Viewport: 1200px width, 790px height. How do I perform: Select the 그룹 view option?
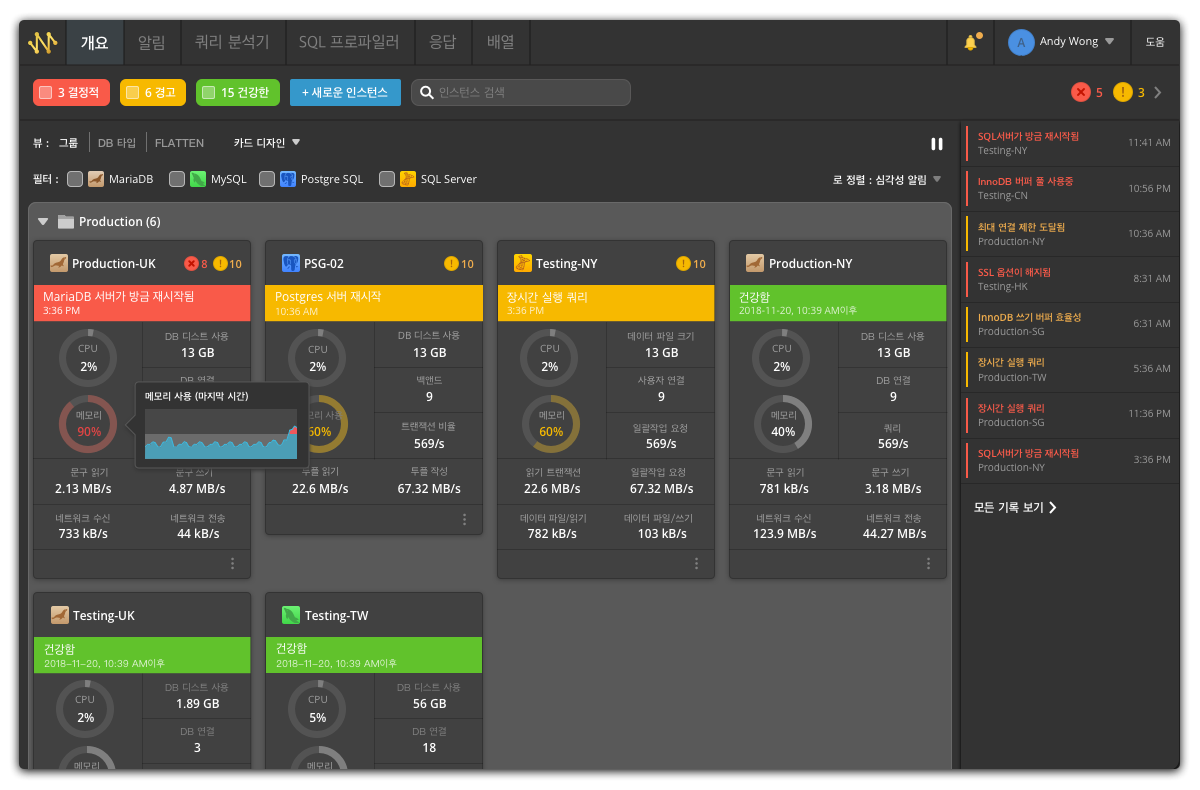tap(68, 143)
